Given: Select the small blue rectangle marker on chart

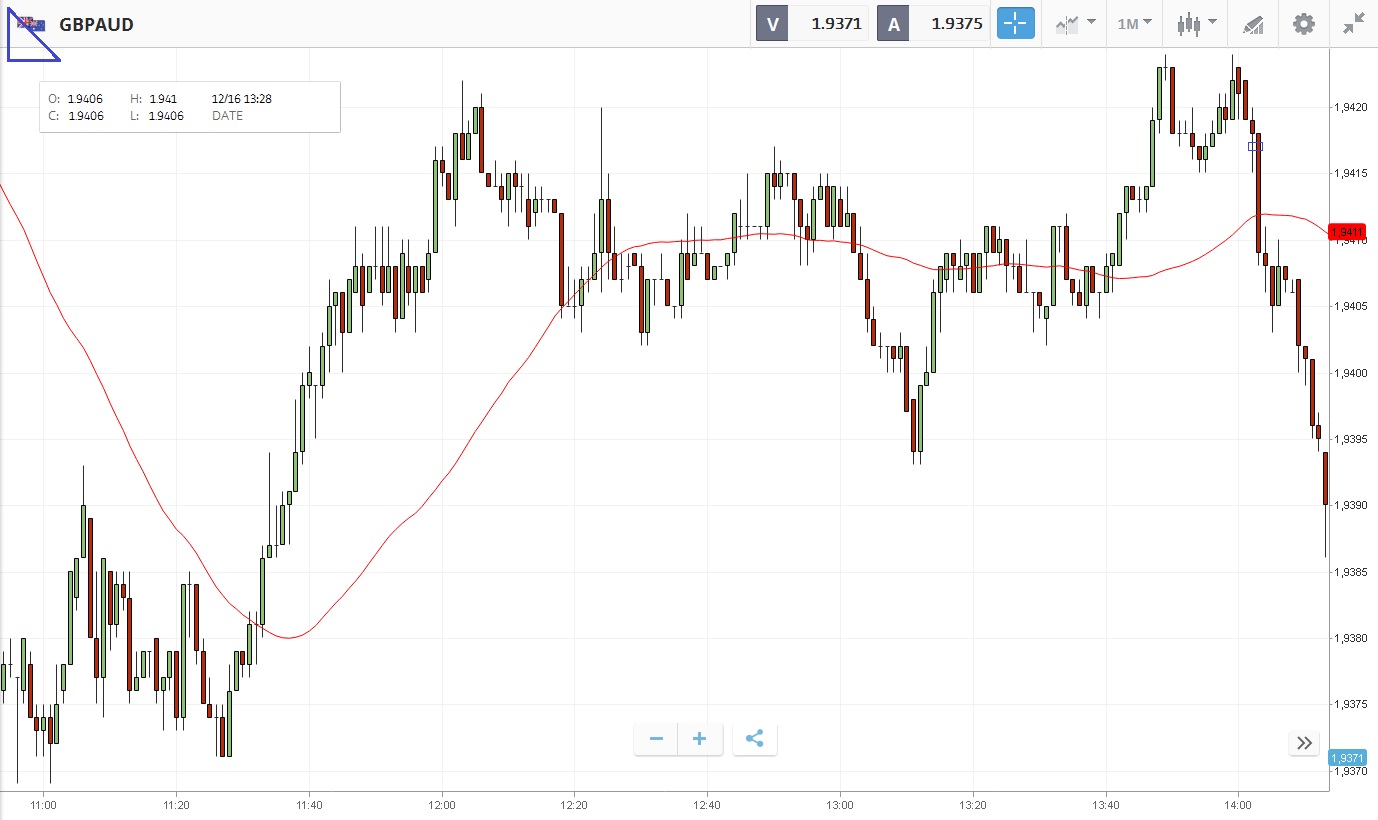Looking at the screenshot, I should [x=1255, y=146].
